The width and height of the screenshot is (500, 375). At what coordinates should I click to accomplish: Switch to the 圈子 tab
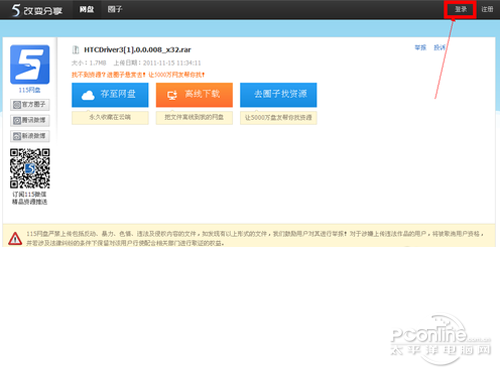[x=115, y=9]
